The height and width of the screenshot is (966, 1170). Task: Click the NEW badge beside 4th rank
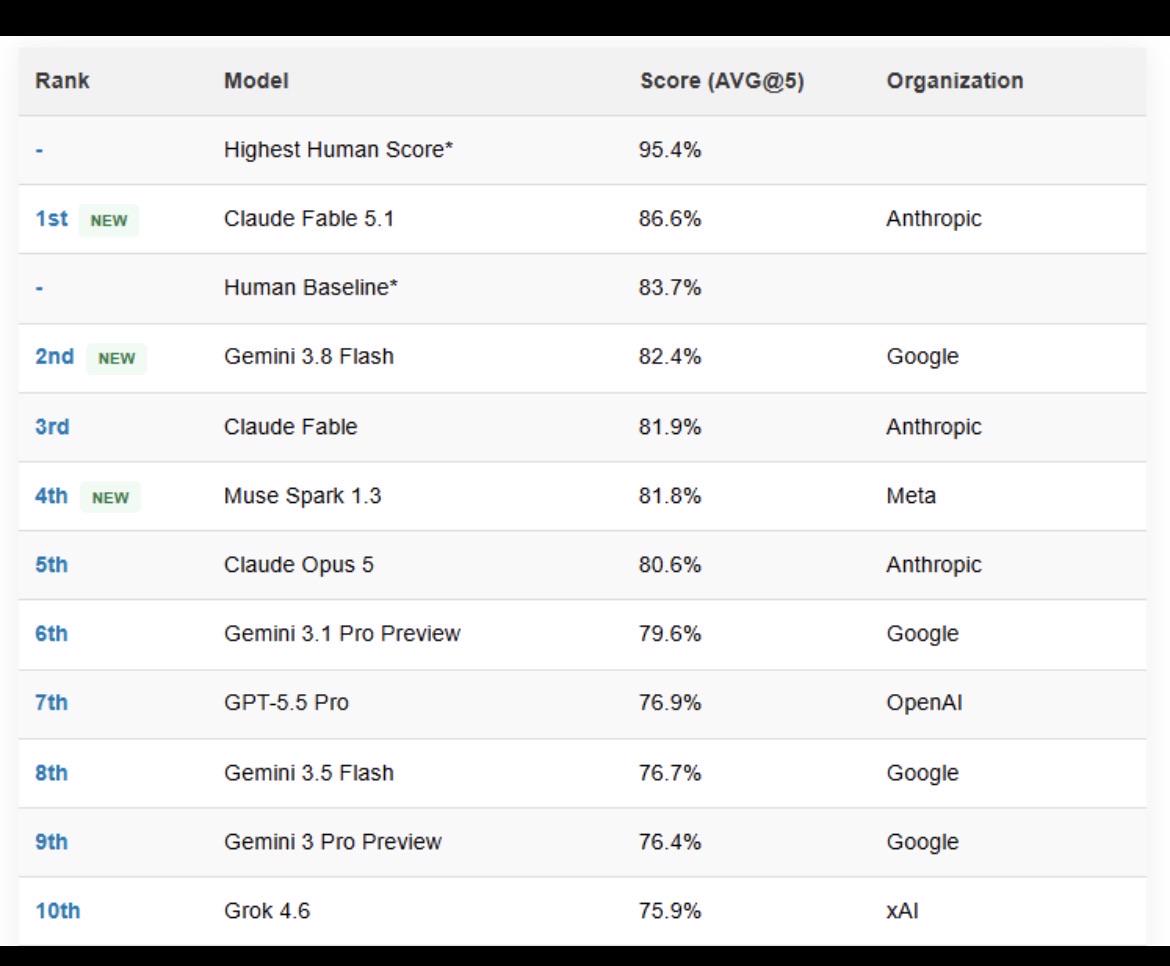coord(110,498)
